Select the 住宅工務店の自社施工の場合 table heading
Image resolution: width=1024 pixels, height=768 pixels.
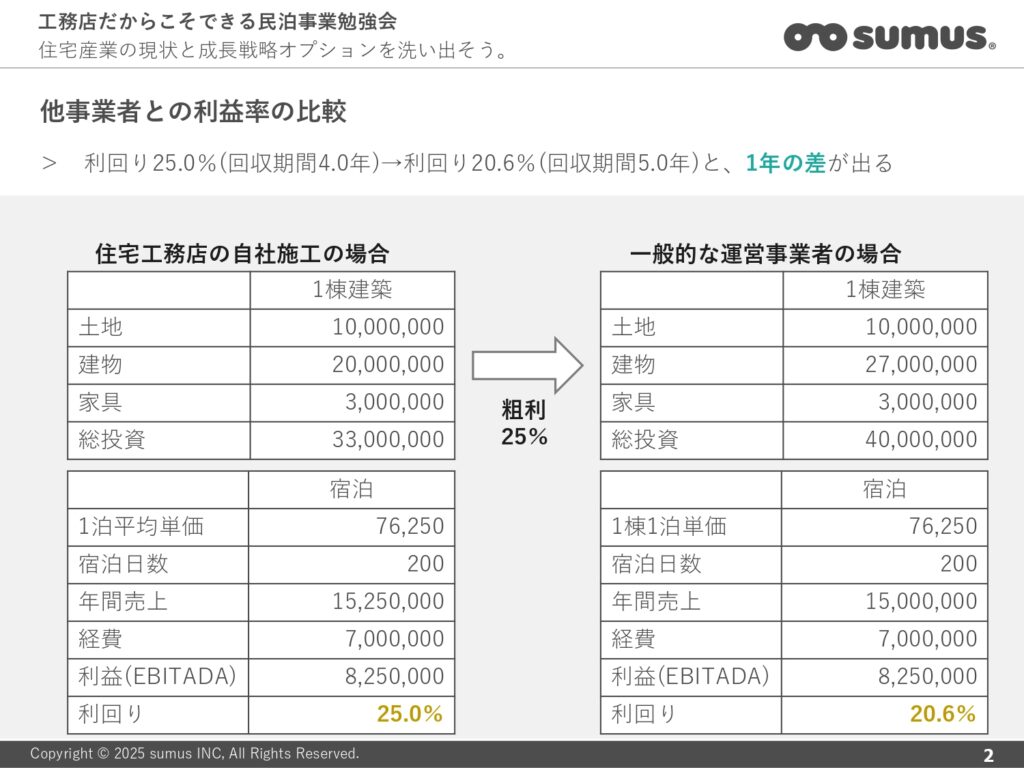click(x=242, y=253)
